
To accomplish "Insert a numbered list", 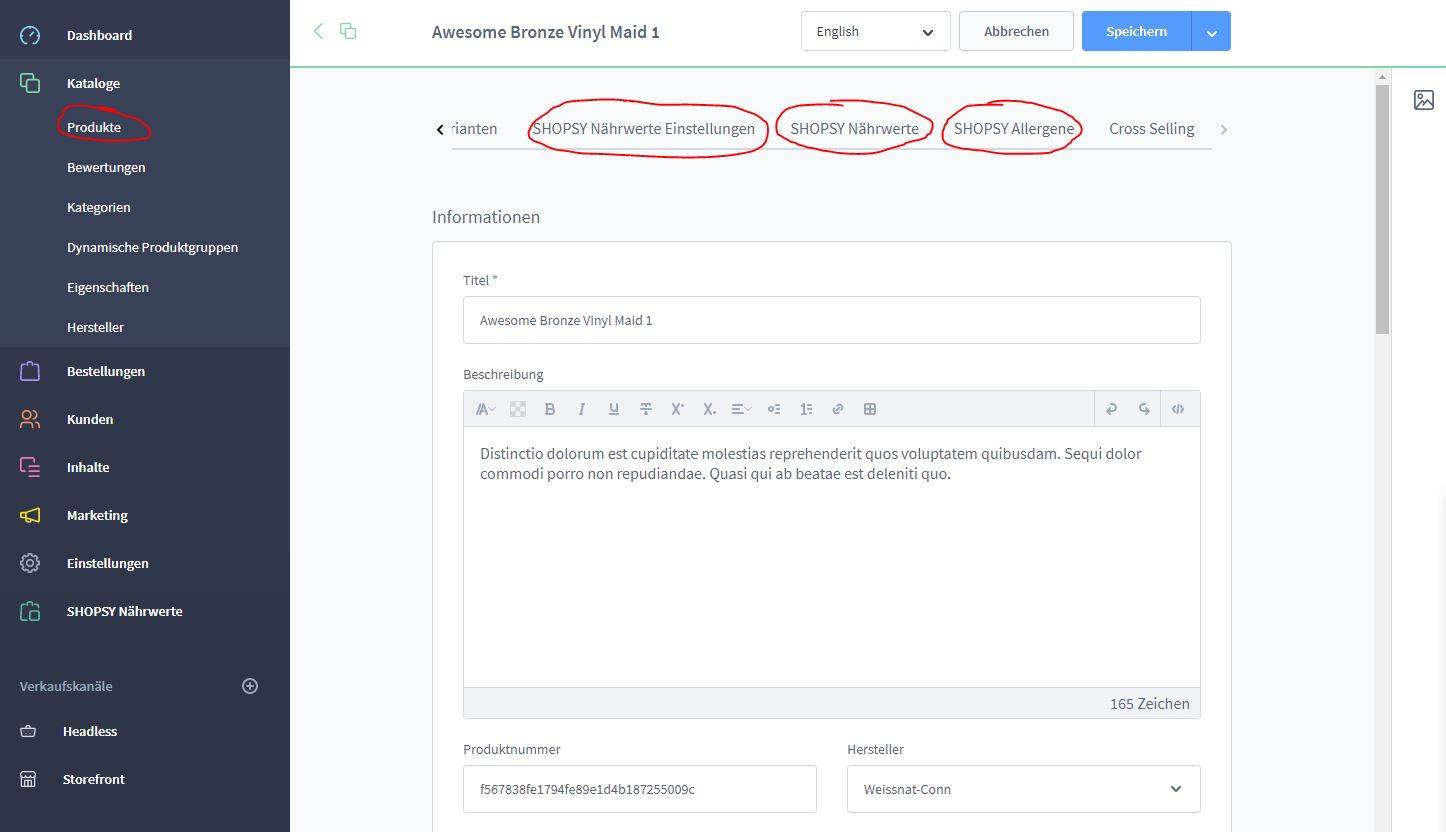I will coord(806,409).
